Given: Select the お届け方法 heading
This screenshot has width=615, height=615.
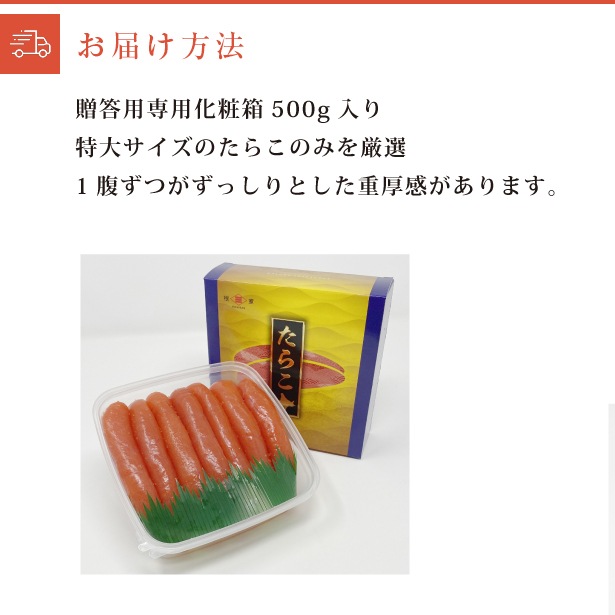Looking at the screenshot, I should [x=161, y=45].
